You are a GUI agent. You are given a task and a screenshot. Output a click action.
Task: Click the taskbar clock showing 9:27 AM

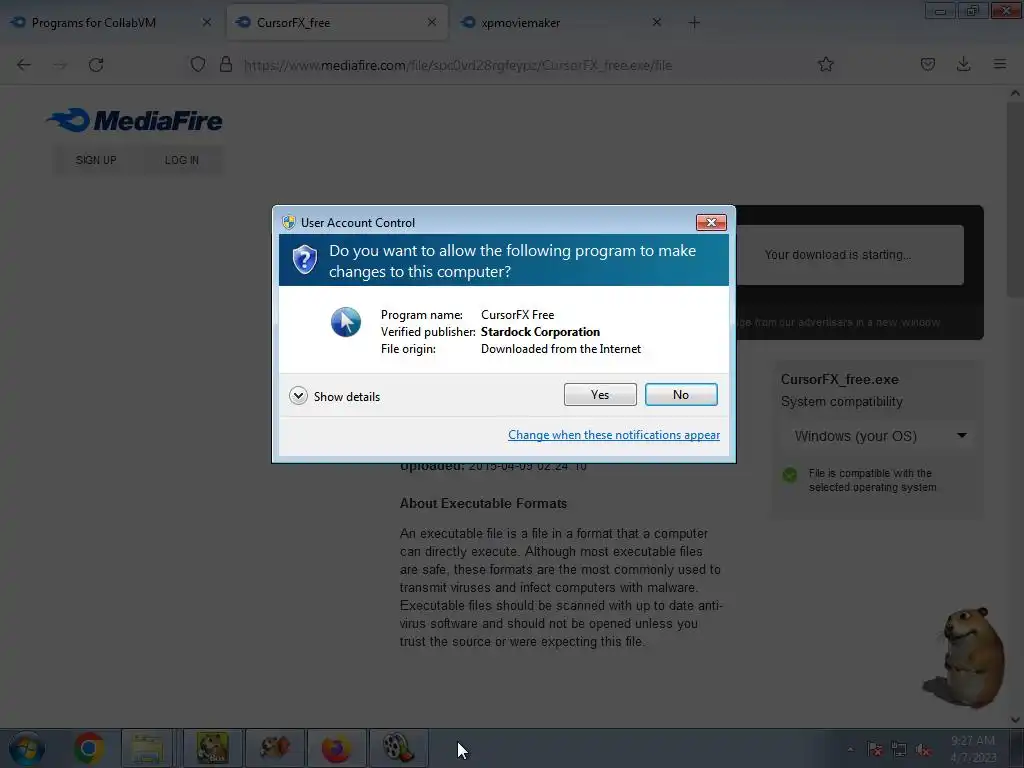[973, 749]
